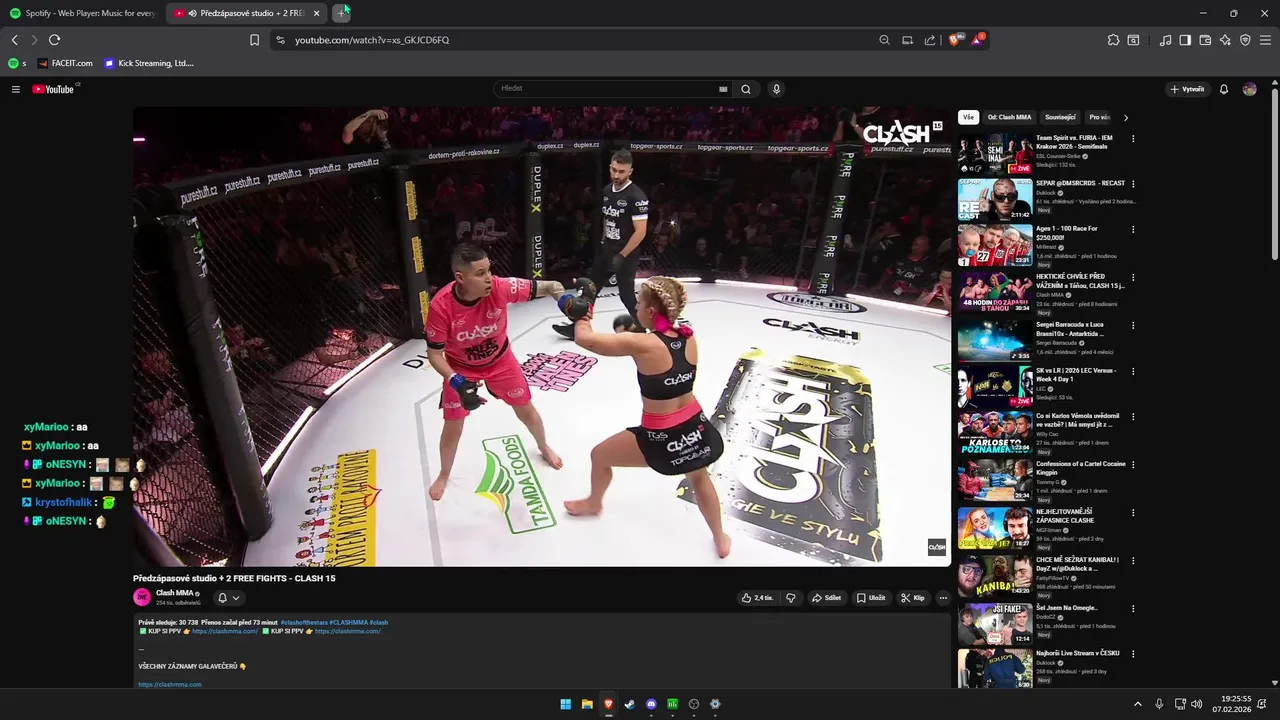Open the YouTube account avatar menu
Viewport: 1280px width, 720px height.
[x=1250, y=89]
